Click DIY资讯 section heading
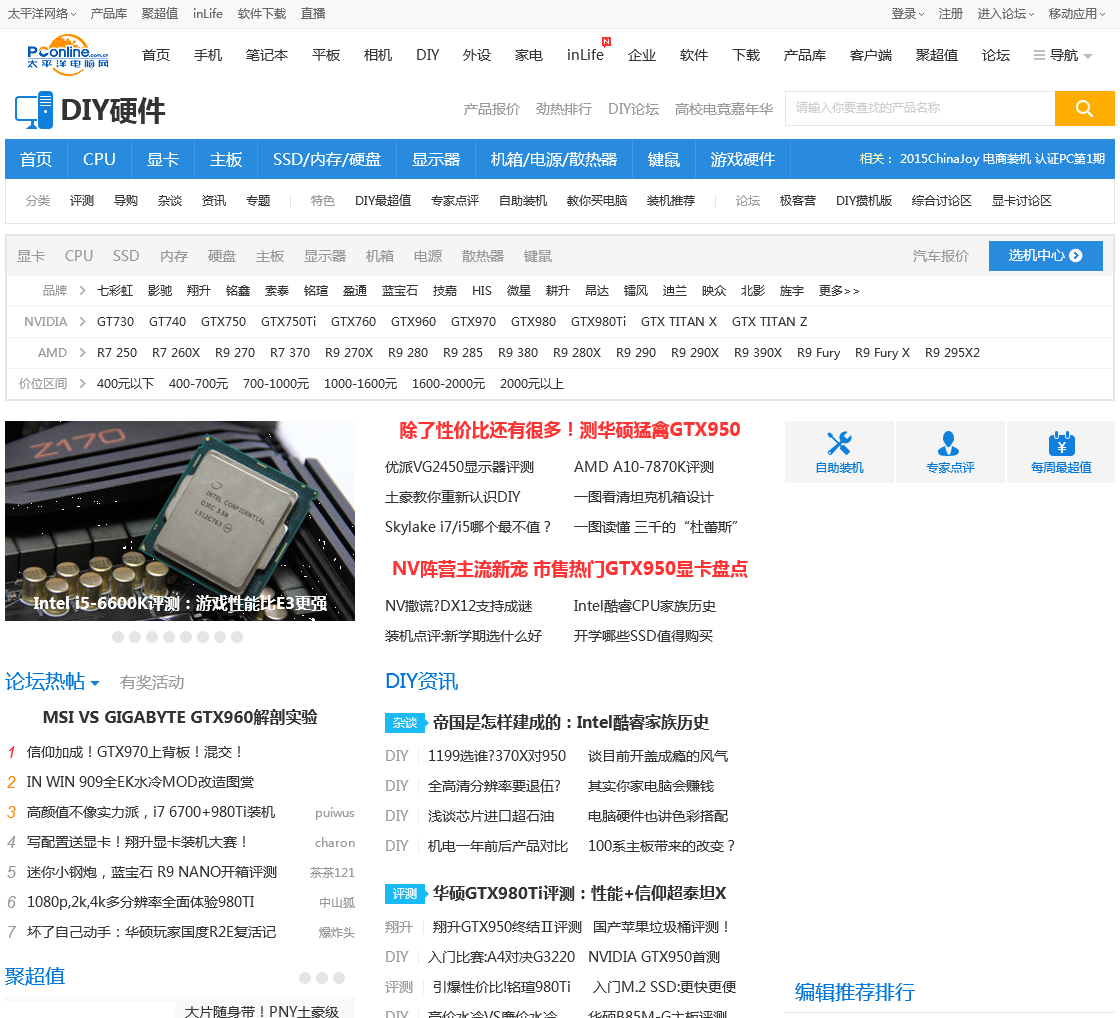1120x1018 pixels. tap(421, 682)
